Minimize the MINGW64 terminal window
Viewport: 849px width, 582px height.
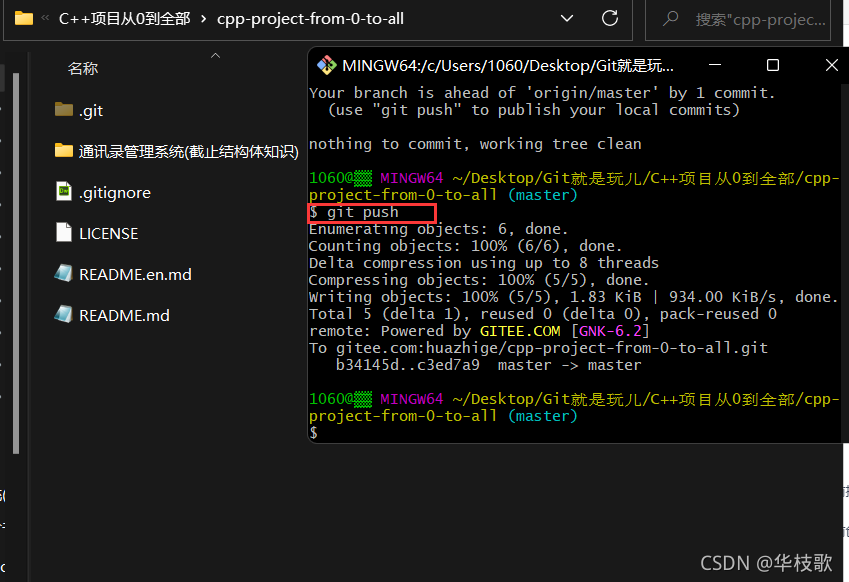tap(715, 66)
